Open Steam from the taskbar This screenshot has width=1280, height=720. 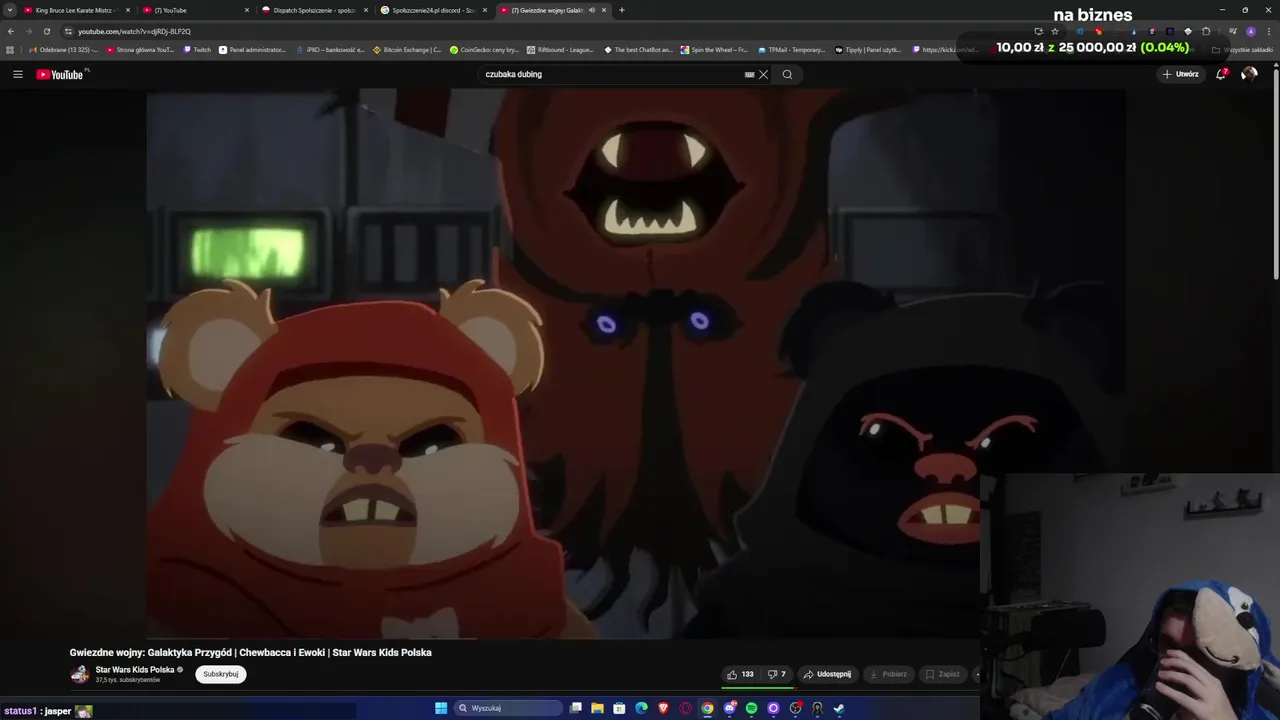click(839, 708)
